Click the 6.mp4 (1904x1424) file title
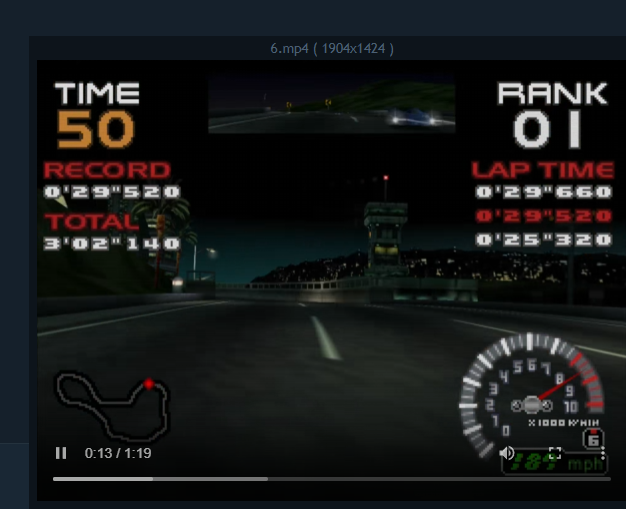The image size is (626, 509). tap(332, 49)
